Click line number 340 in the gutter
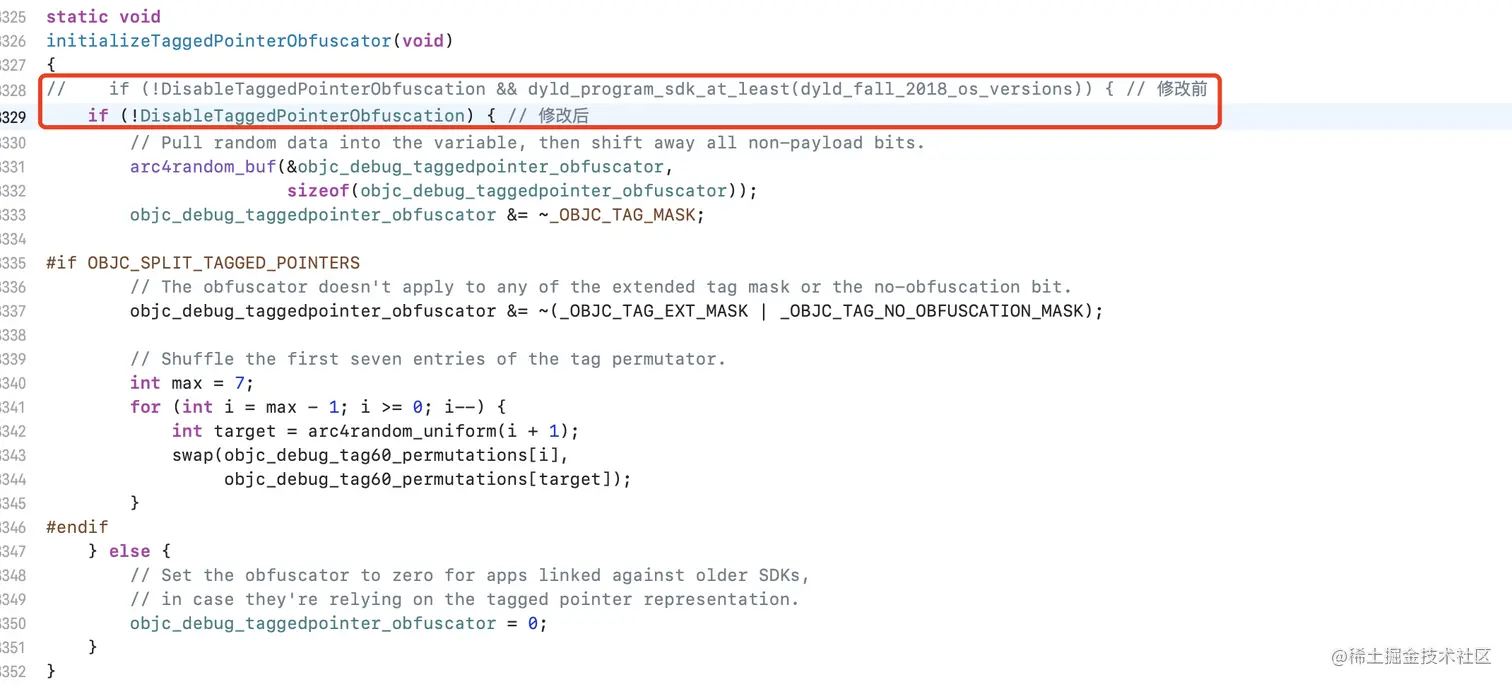 click(13, 383)
